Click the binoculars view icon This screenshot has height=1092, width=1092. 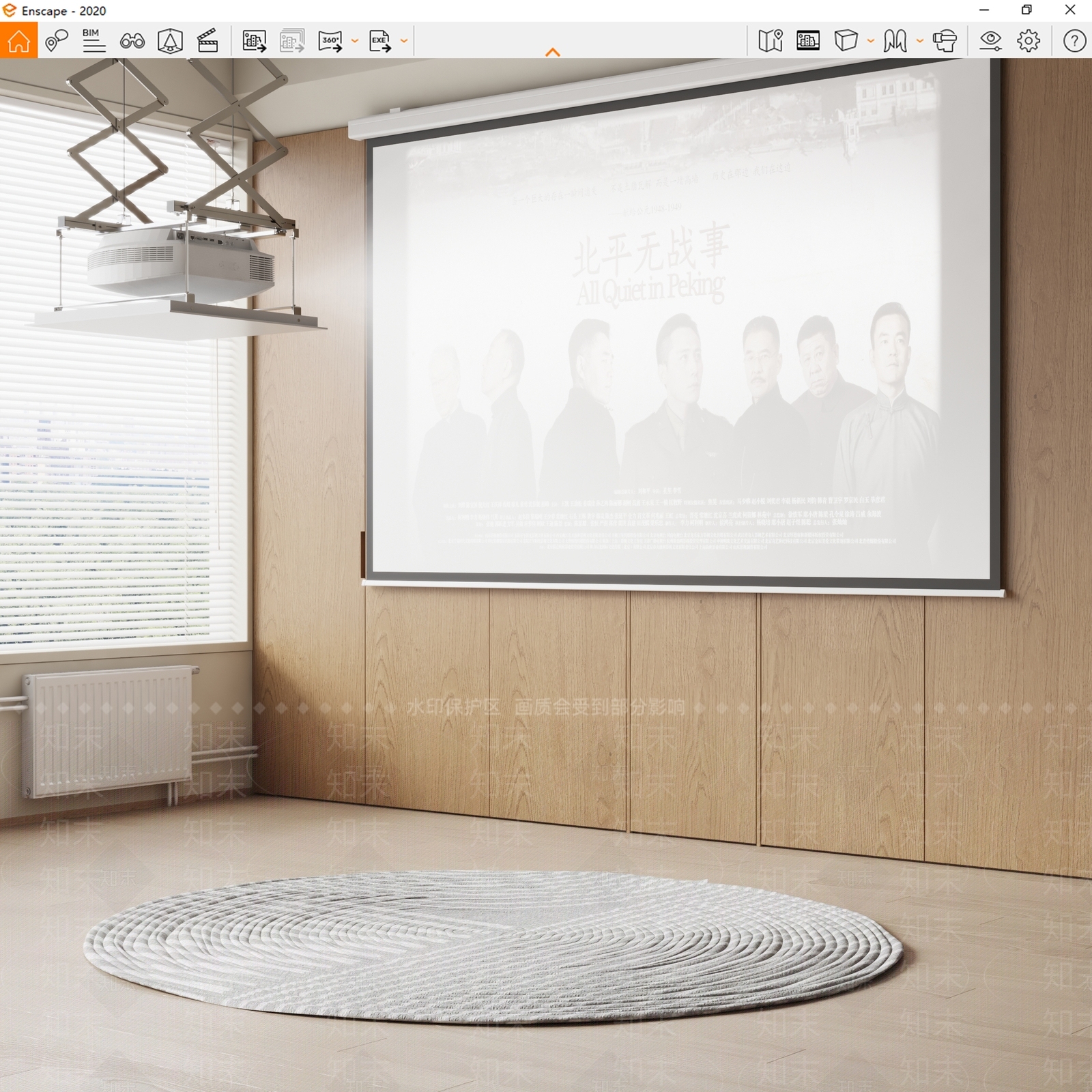point(132,41)
